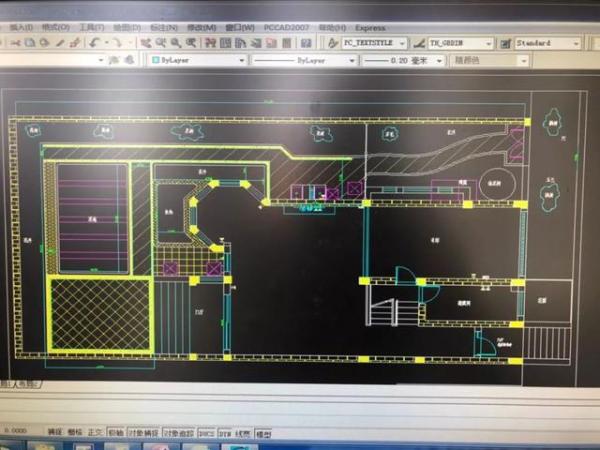Image resolution: width=600 pixels, height=450 pixels.
Task: Click the Undo arrow icon
Action: click(95, 42)
